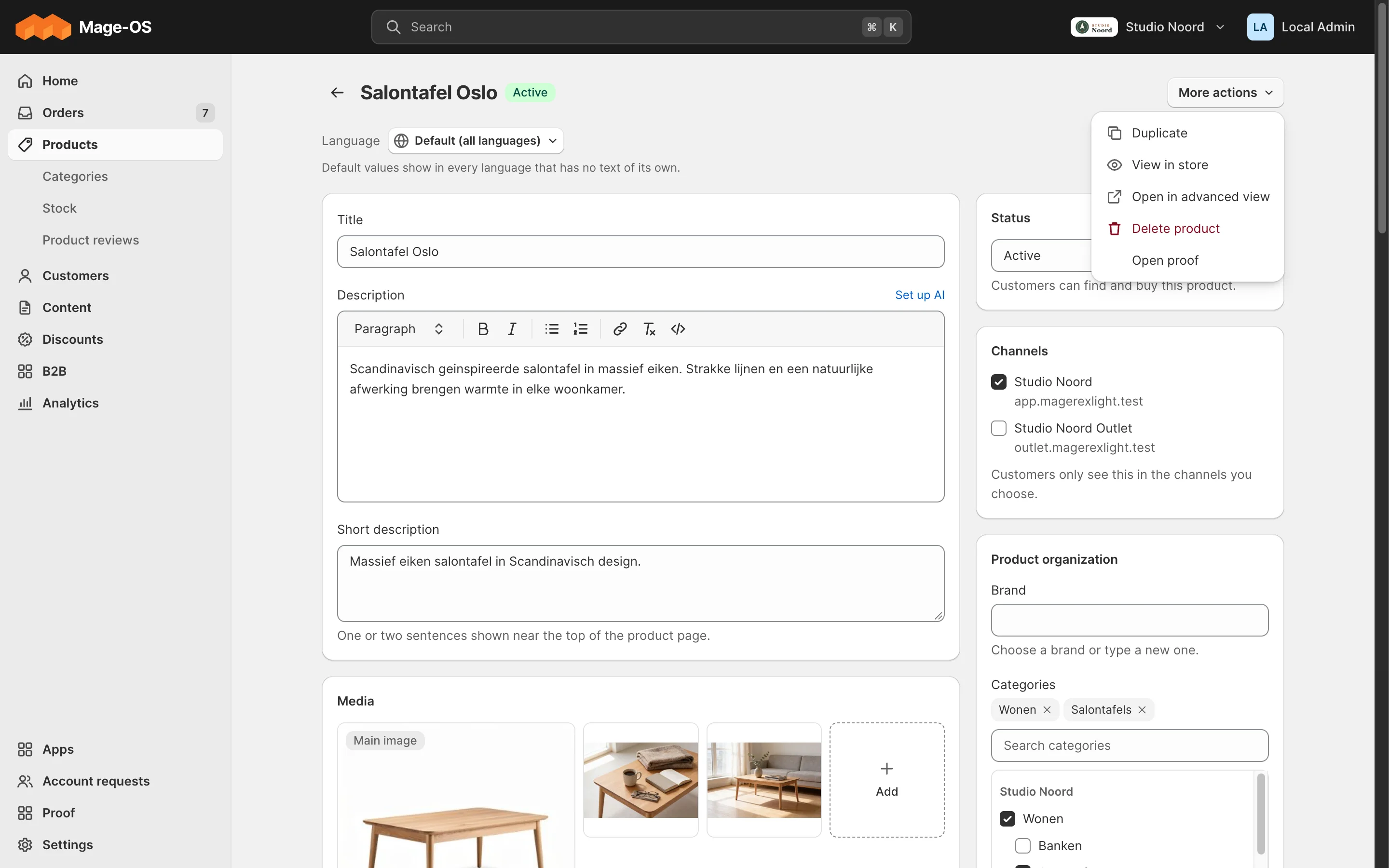Open Settings in the sidebar
The image size is (1389, 868).
(115, 844)
